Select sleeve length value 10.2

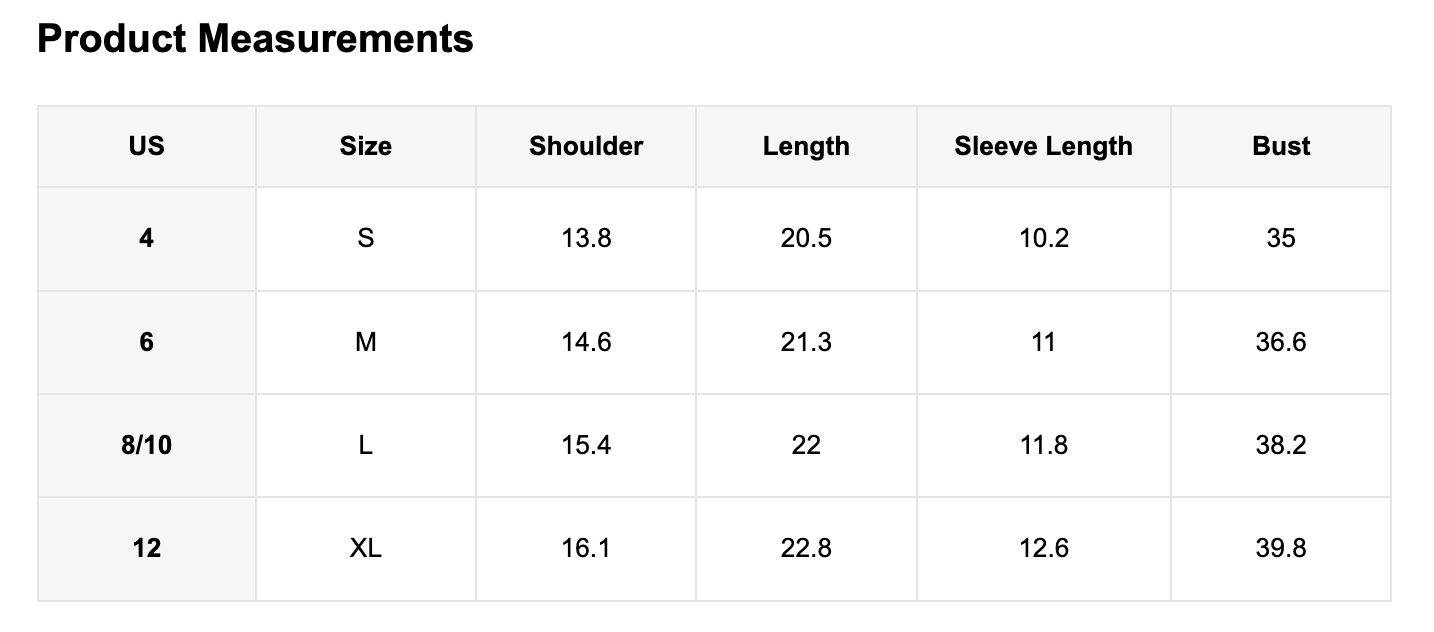point(1043,238)
